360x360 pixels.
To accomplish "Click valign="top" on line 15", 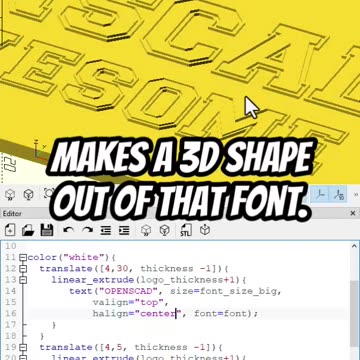I will [129, 302].
